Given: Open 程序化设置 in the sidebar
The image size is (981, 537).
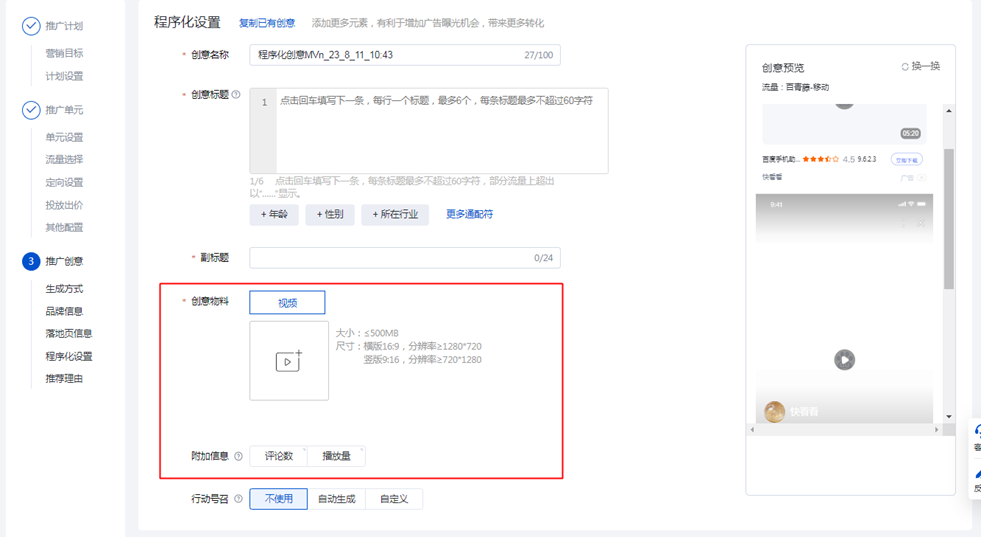Looking at the screenshot, I should tap(69, 356).
